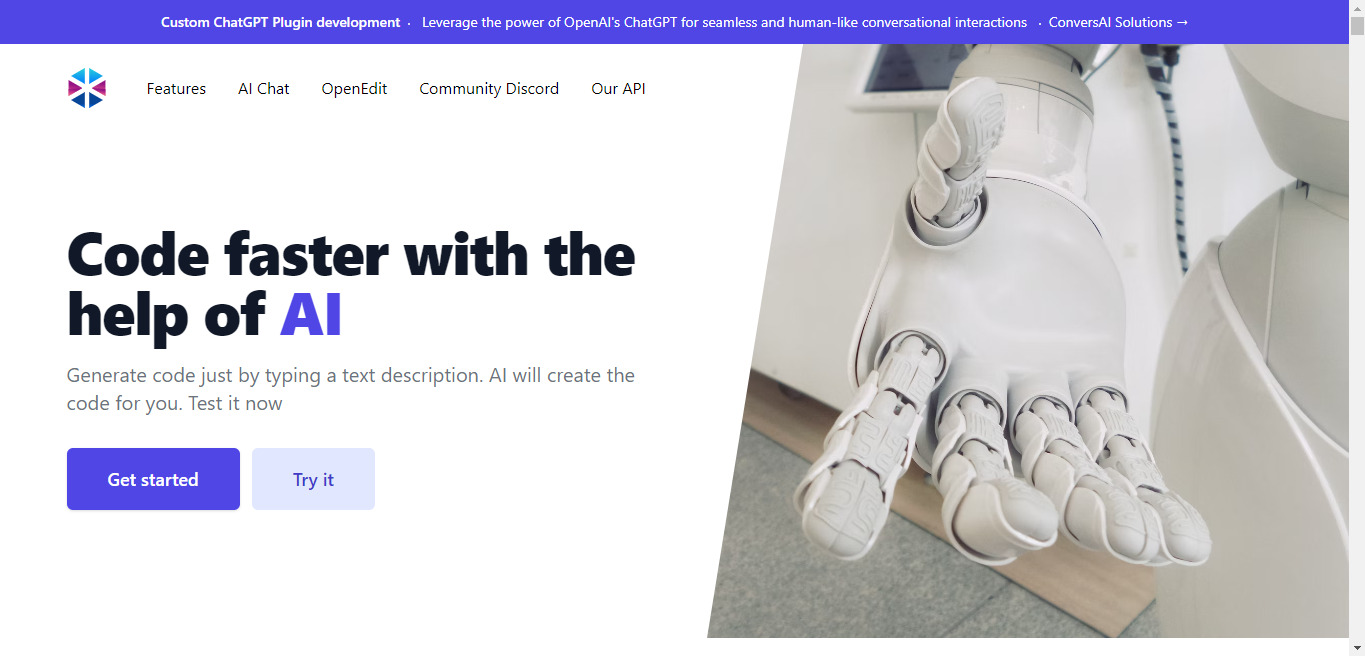Viewport: 1365px width, 656px height.
Task: Click the Get started button
Action: pos(153,479)
